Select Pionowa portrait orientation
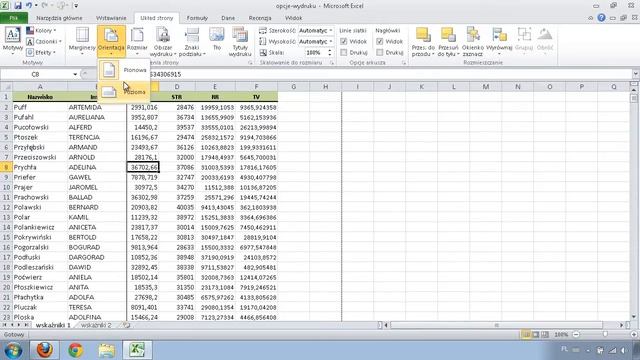Image resolution: width=640 pixels, height=360 pixels. coord(124,70)
